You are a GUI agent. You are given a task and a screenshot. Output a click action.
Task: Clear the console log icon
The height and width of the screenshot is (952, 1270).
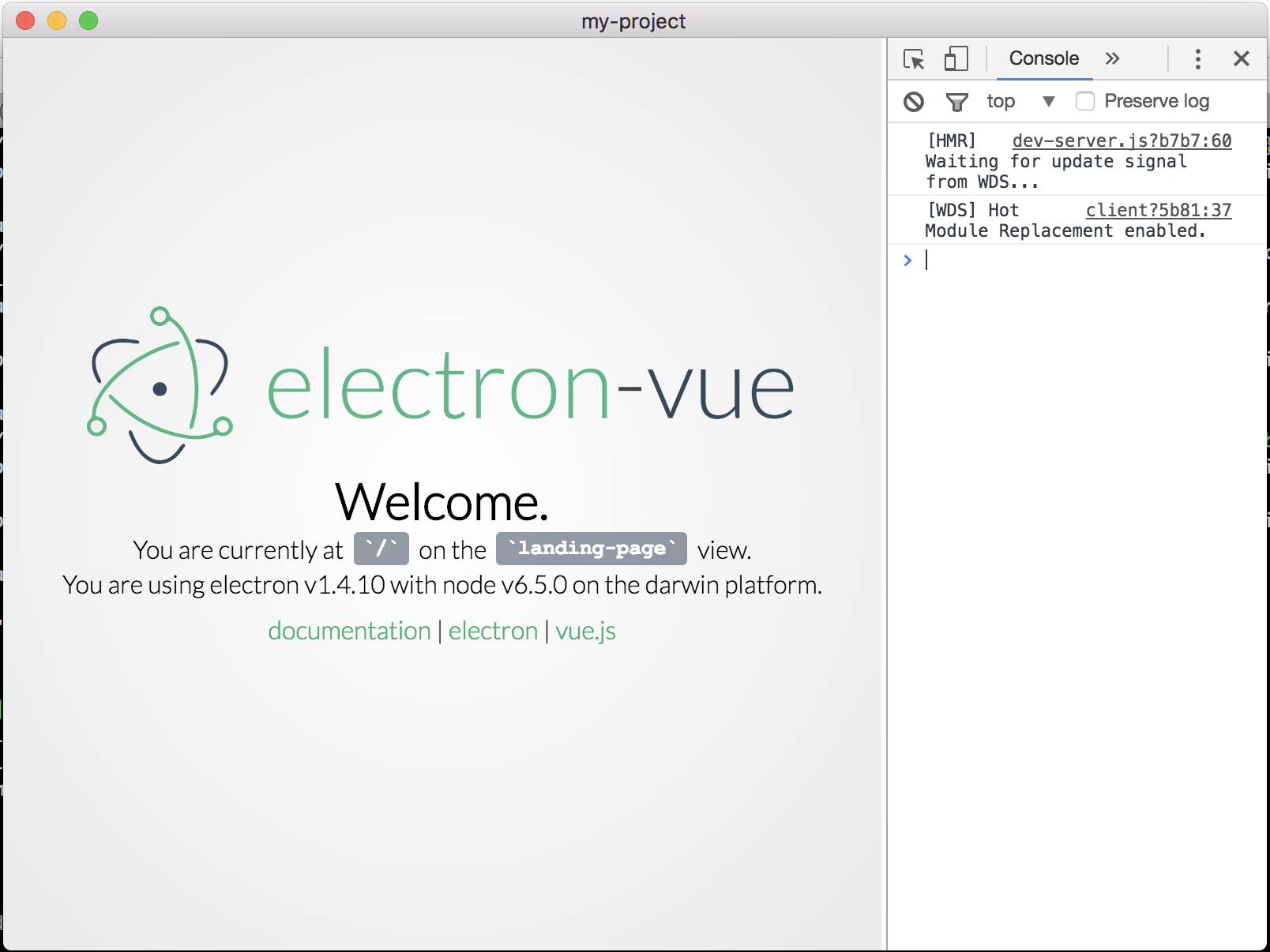(914, 102)
